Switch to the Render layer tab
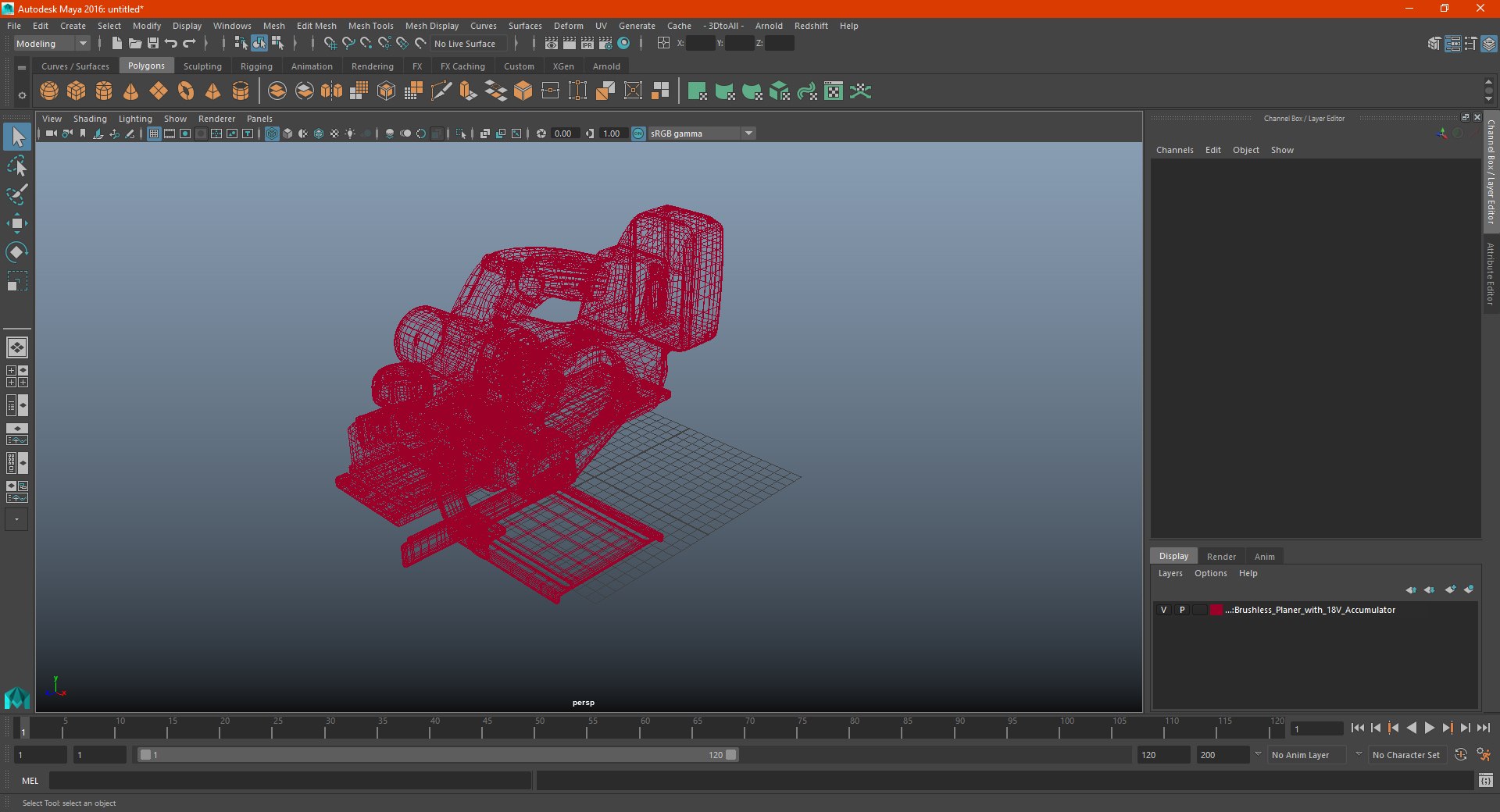This screenshot has width=1500, height=812. tap(1221, 557)
